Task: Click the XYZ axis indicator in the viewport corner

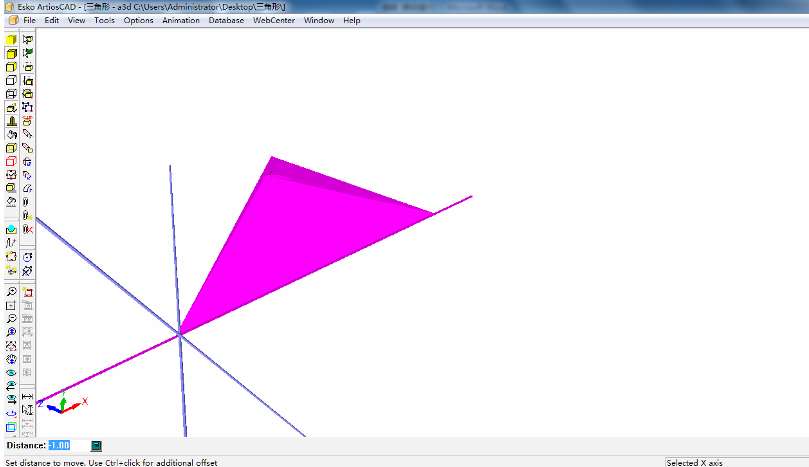Action: (64, 404)
